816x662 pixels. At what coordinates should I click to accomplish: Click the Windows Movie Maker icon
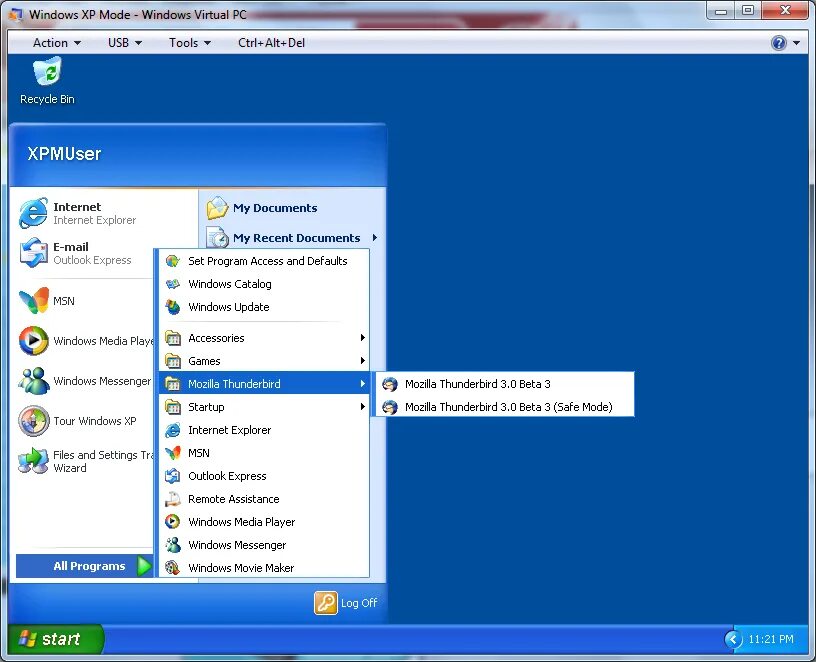click(x=173, y=568)
